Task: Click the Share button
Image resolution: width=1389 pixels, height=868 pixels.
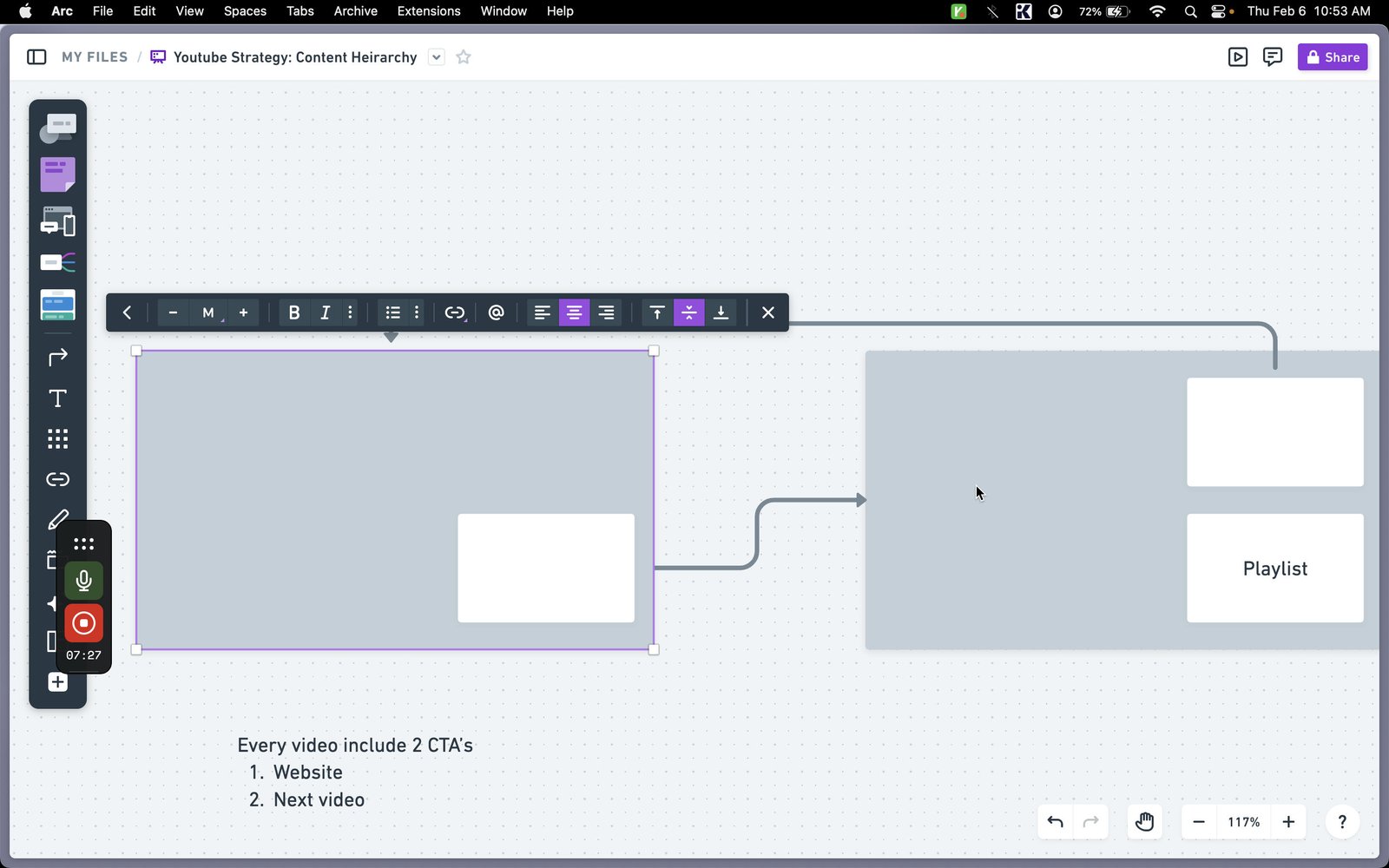Action: (x=1333, y=57)
